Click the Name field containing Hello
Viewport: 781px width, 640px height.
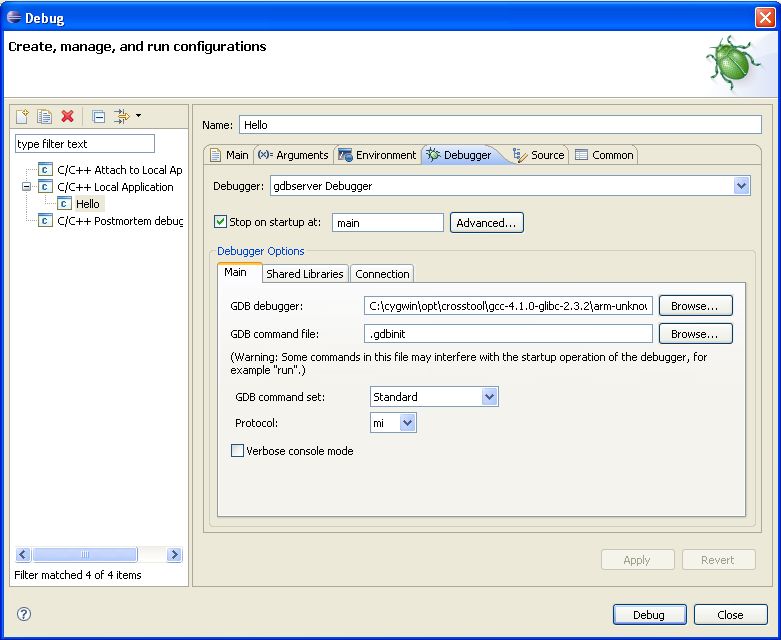coord(500,125)
